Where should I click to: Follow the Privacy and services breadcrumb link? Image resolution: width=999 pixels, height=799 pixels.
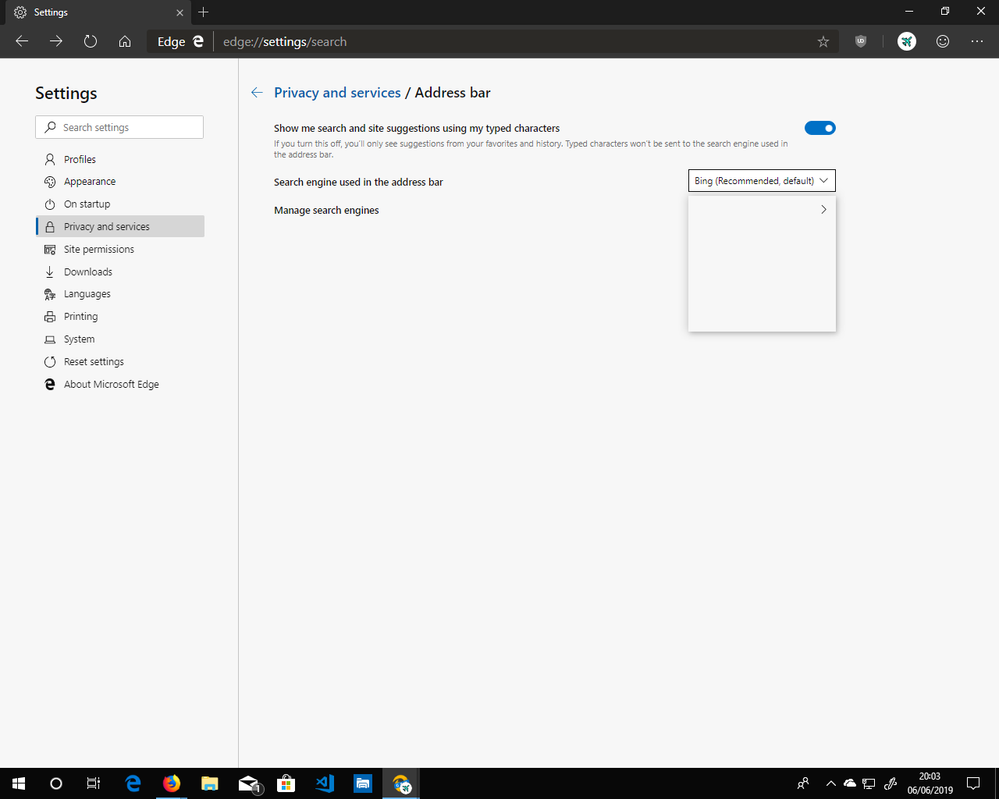click(x=337, y=92)
